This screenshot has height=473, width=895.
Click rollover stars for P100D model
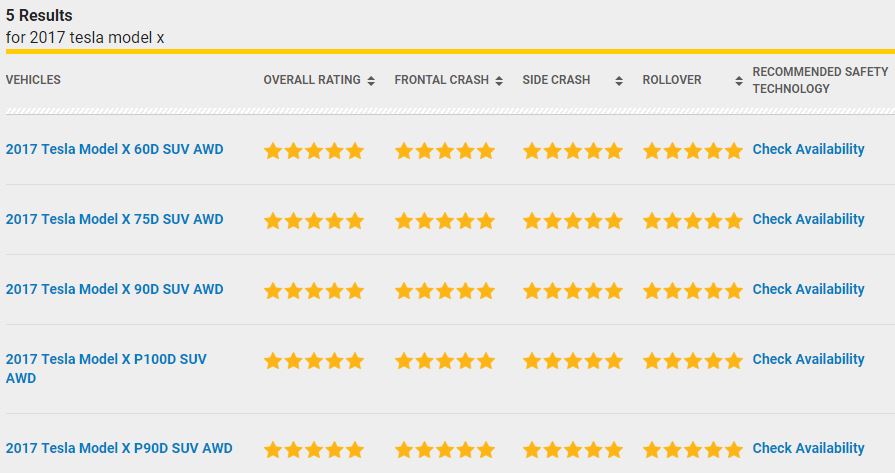pyautogui.click(x=693, y=361)
